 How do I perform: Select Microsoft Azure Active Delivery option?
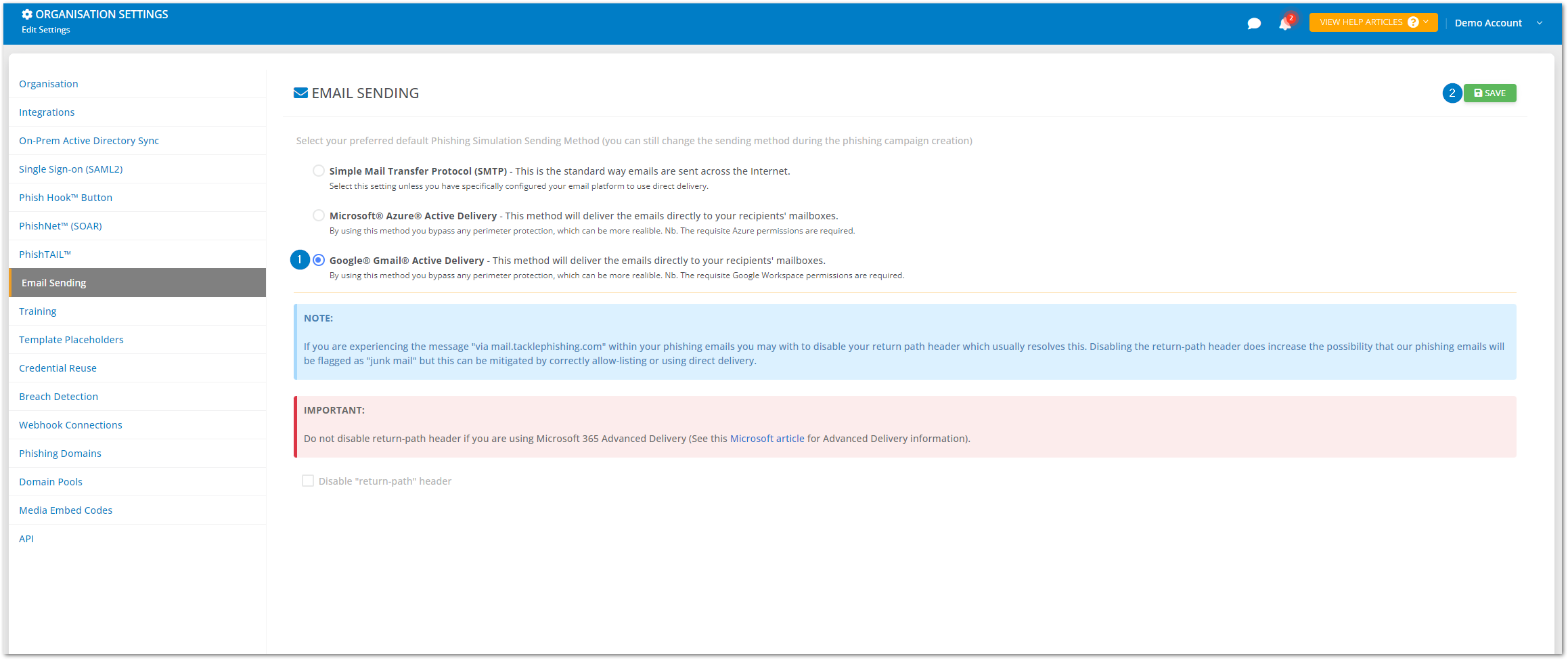tap(319, 215)
